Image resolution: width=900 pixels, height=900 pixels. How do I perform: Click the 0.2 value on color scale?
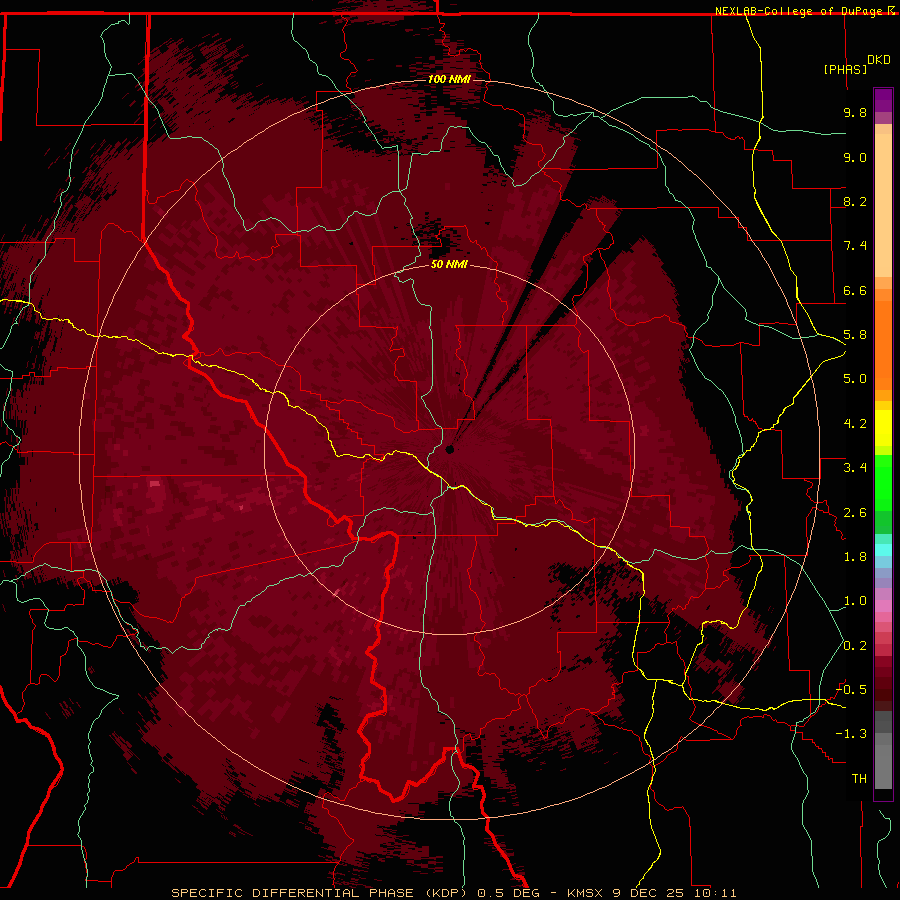855,646
